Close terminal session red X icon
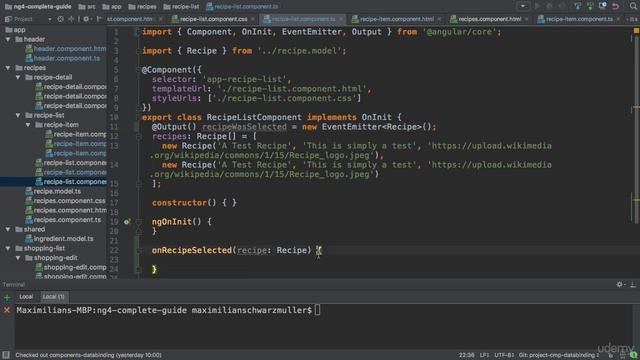Viewport: 640px width, 360px height. 7,311
